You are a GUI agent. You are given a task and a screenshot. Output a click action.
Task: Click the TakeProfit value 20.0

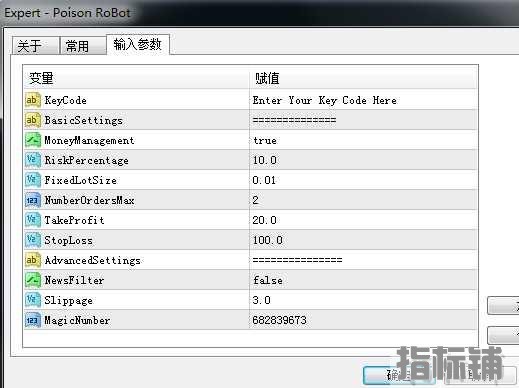click(x=264, y=220)
